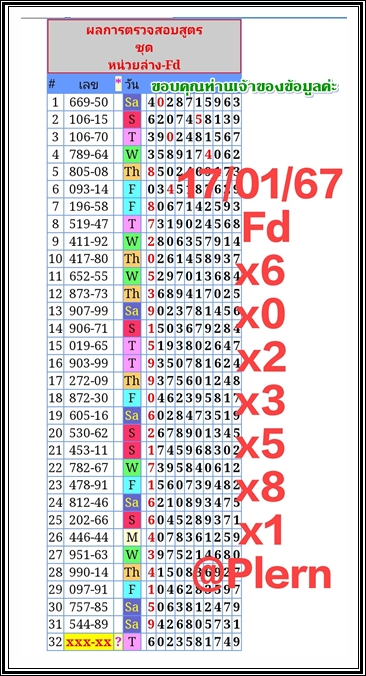Click the number cell 530-62
366x676 pixels.
(89, 433)
